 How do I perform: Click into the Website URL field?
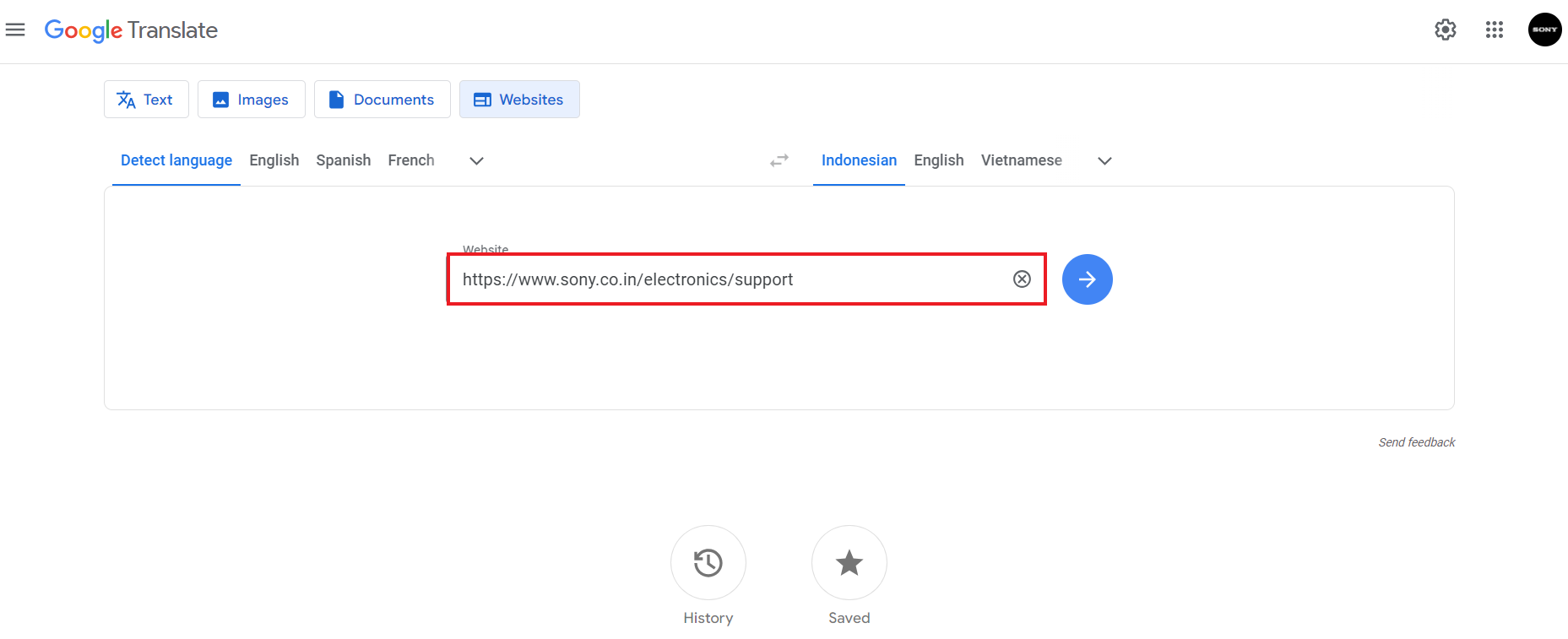point(726,279)
